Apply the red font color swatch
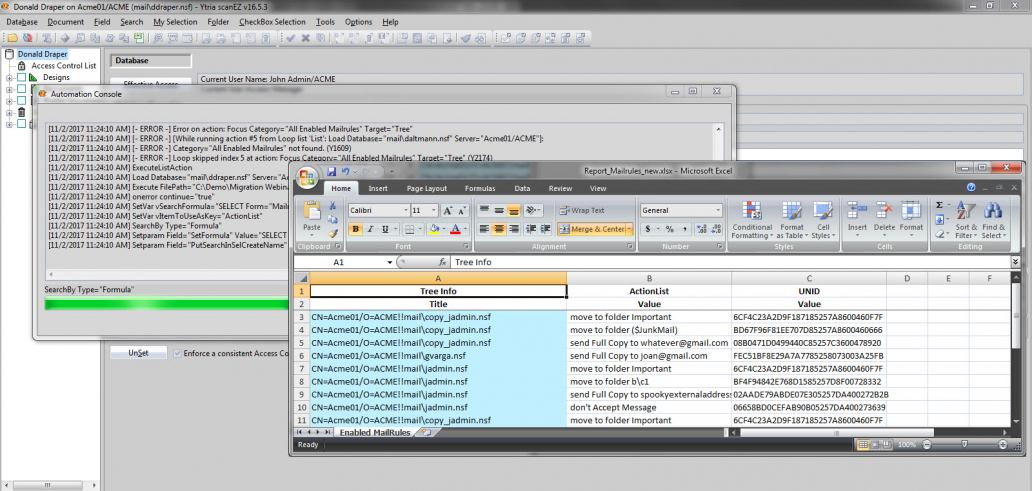This screenshot has width=1032, height=491. (454, 229)
